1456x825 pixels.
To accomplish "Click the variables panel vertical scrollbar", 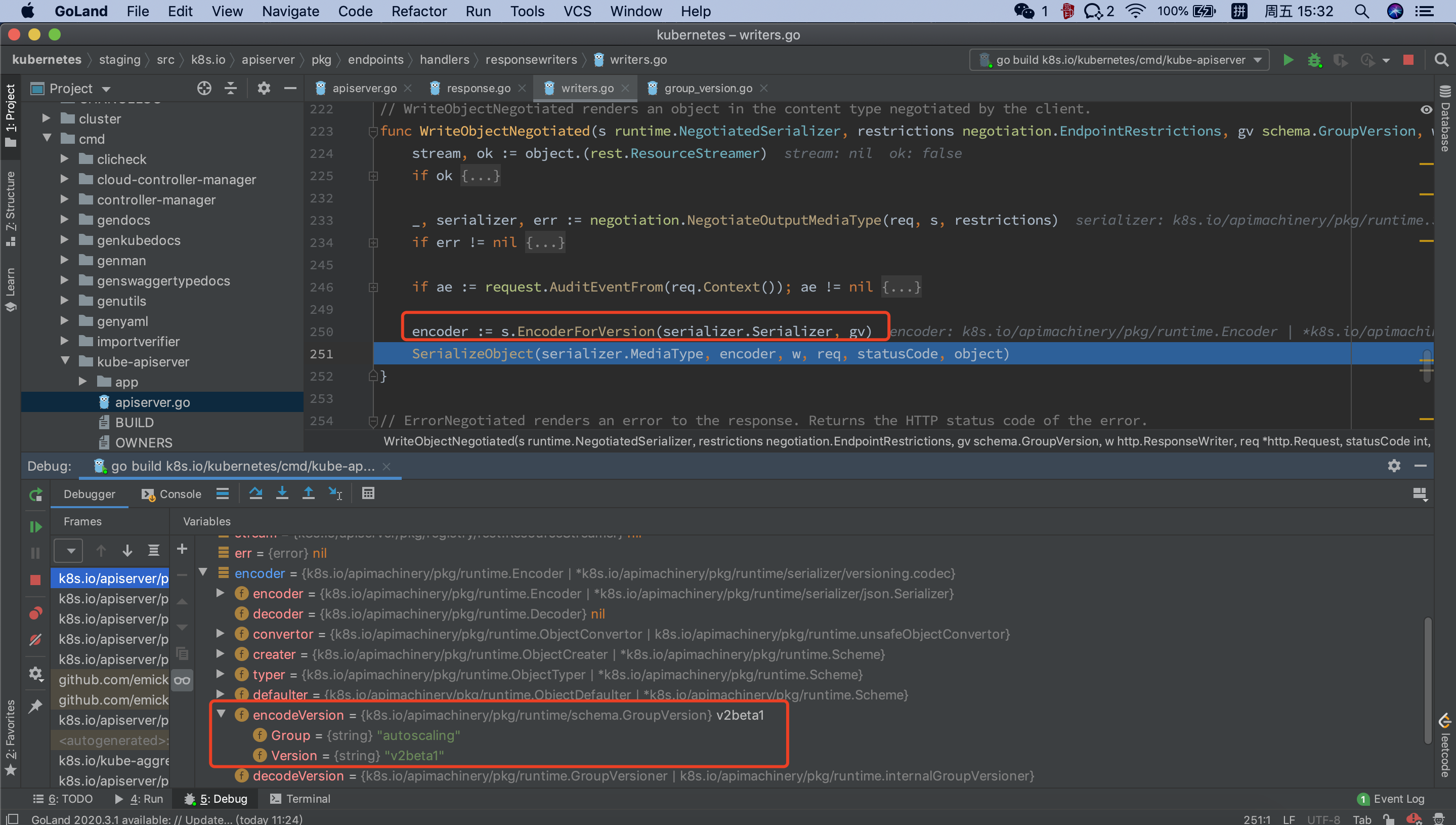I will pyautogui.click(x=1427, y=680).
